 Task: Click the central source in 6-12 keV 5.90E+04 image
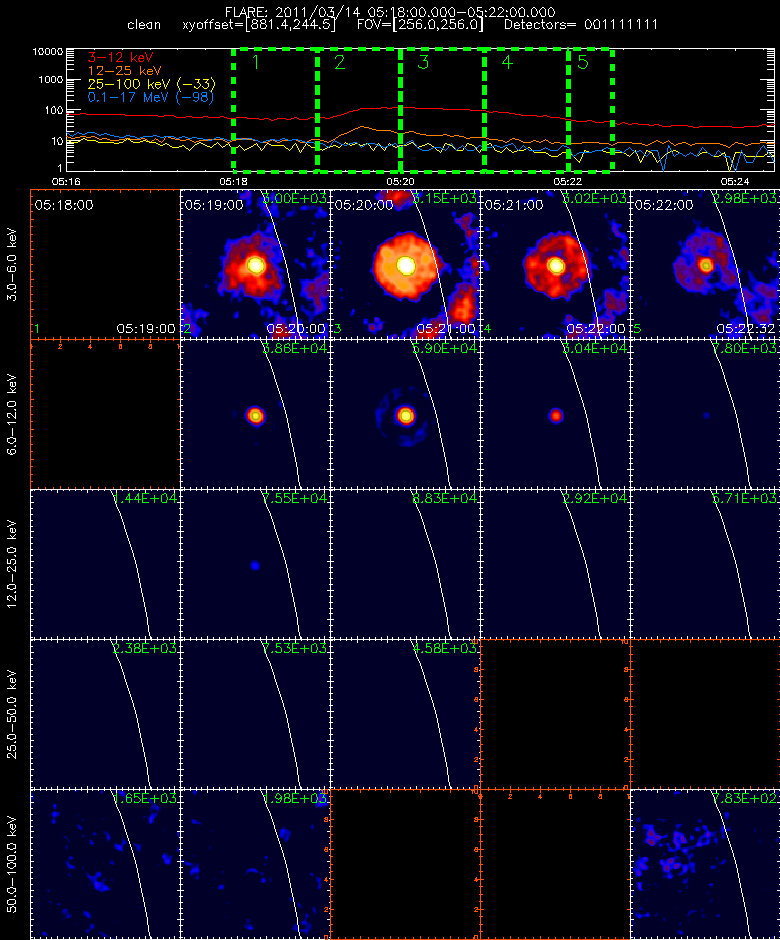pyautogui.click(x=406, y=415)
